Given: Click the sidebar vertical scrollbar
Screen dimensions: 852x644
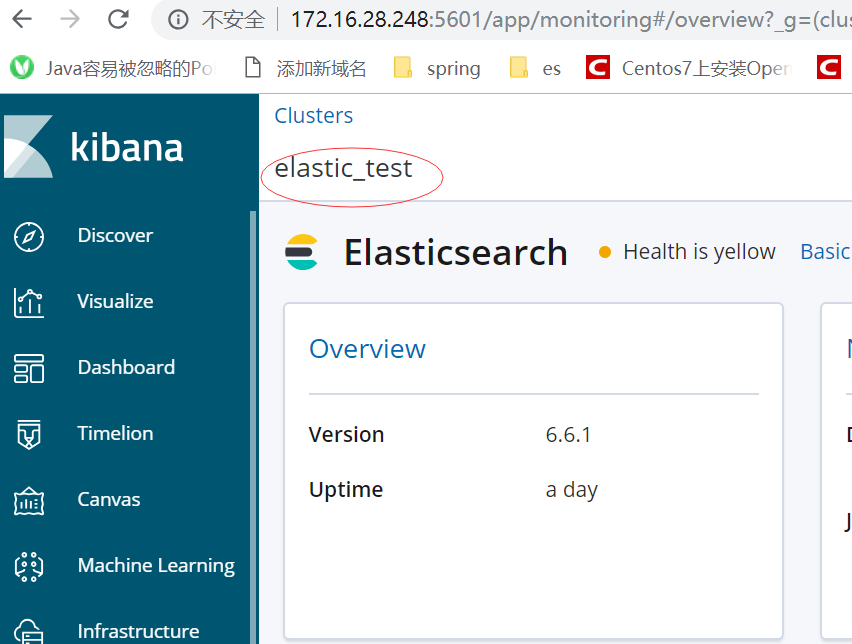Looking at the screenshot, I should (x=253, y=427).
